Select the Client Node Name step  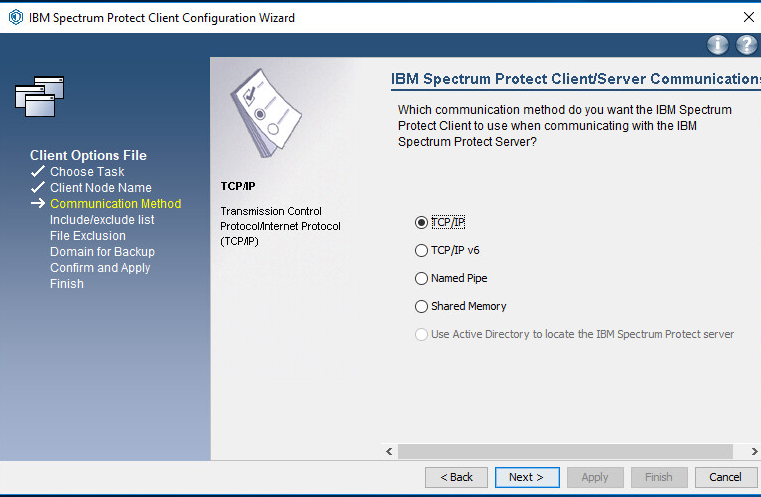click(x=101, y=187)
